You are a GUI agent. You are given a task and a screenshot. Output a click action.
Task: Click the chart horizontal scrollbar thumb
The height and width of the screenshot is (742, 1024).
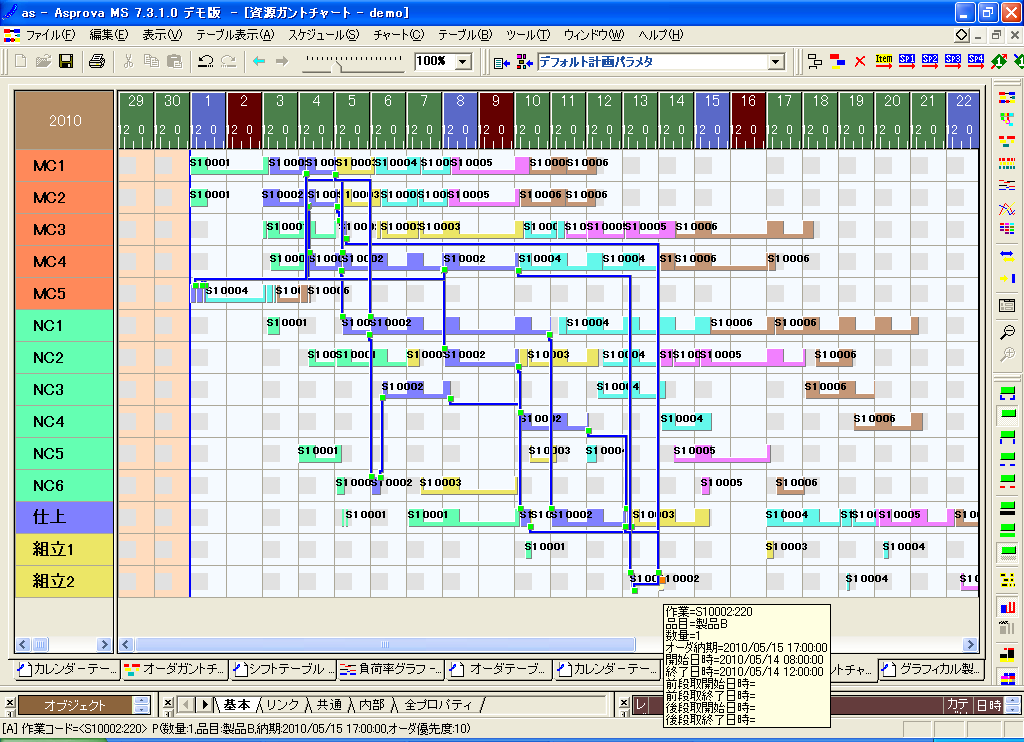coord(385,645)
